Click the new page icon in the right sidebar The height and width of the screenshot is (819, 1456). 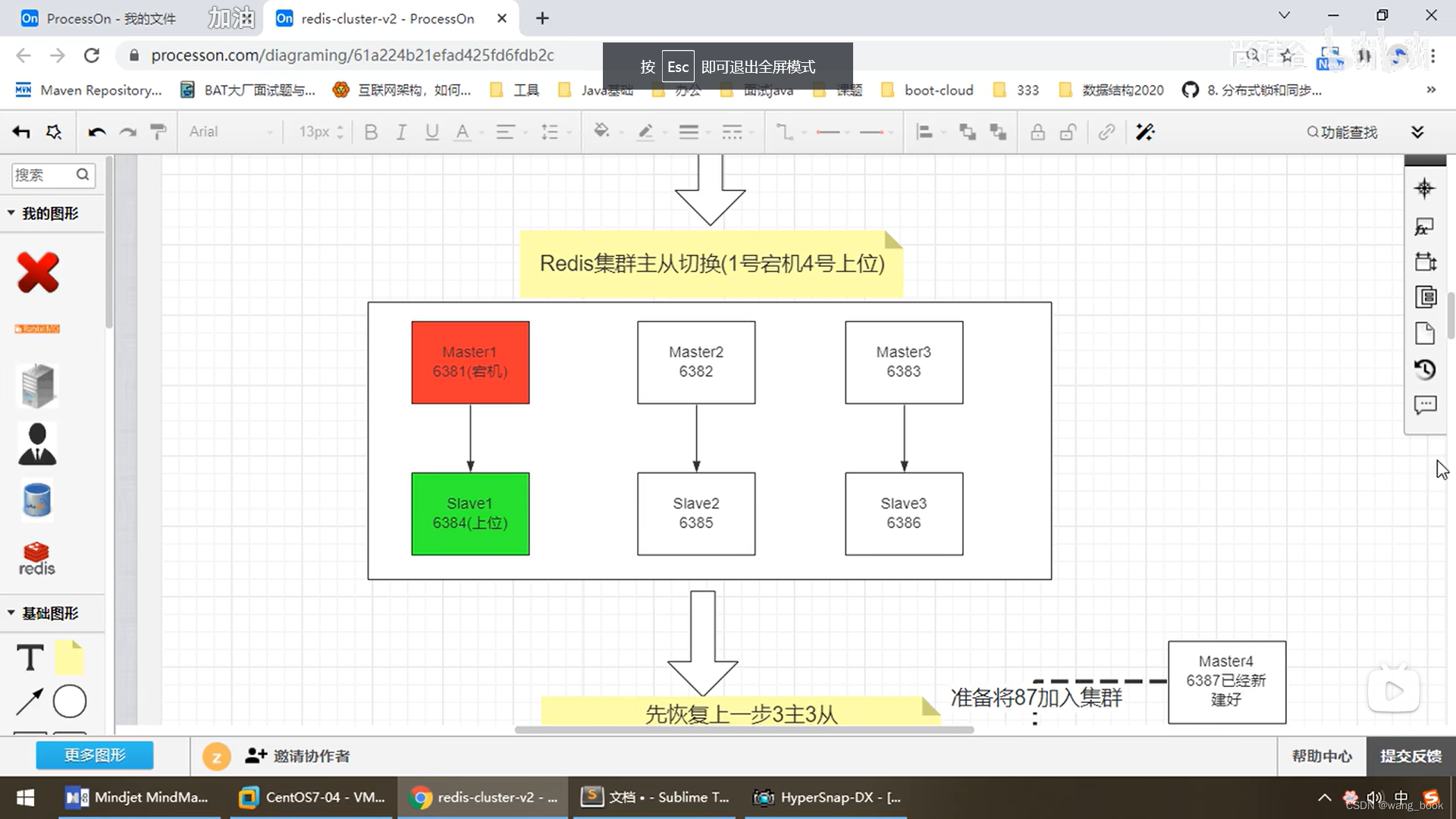1426,333
